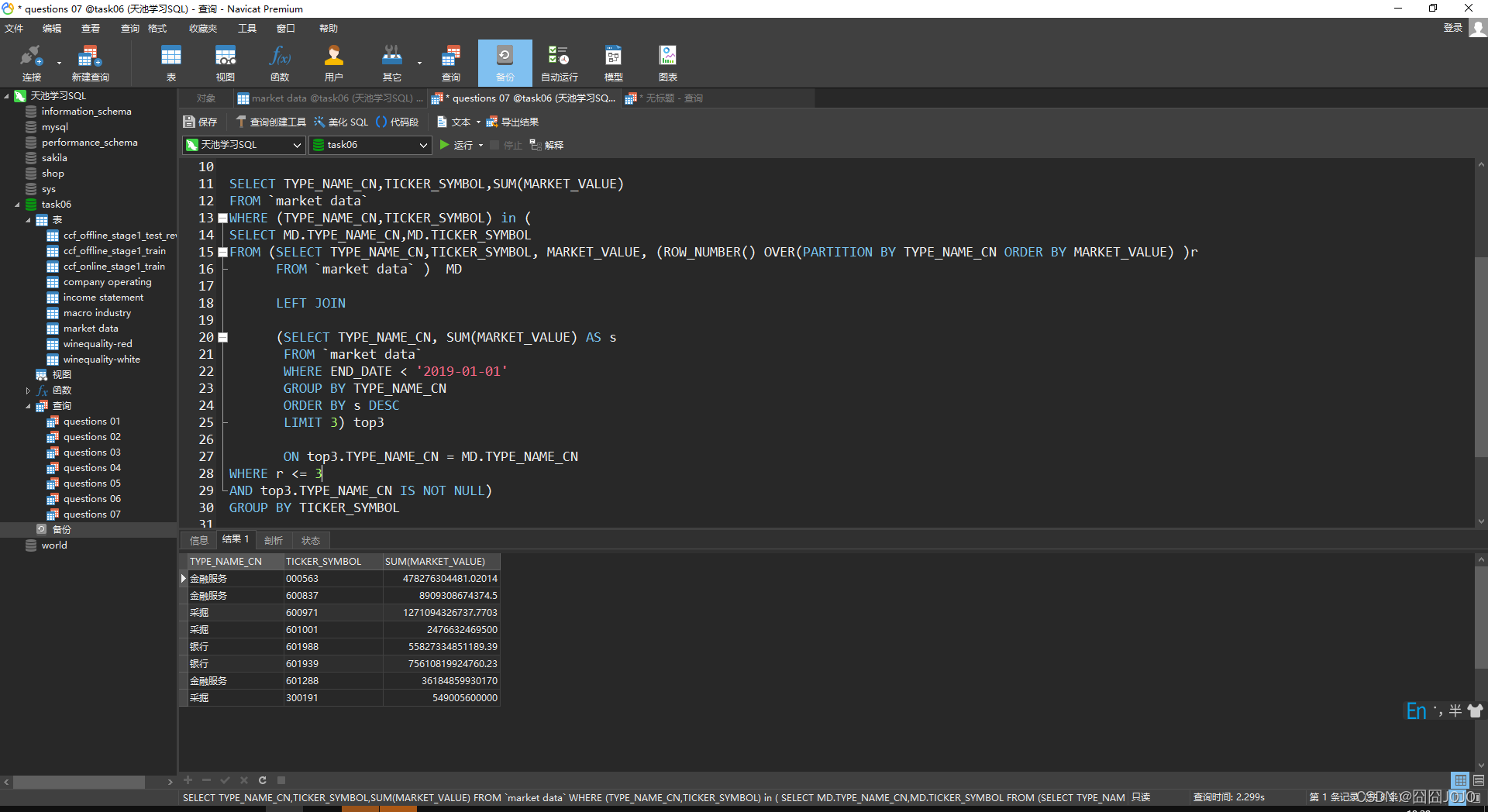Open the Automation (自动运行) toolbar icon
The image size is (1488, 812).
tap(559, 63)
